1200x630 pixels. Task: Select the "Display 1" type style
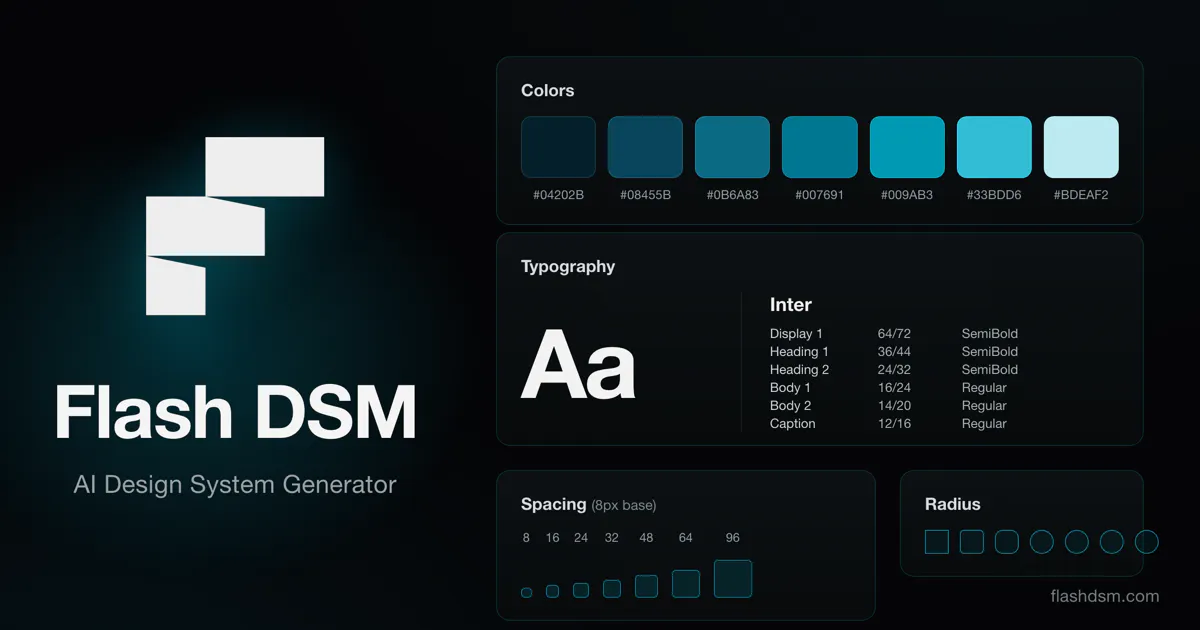pyautogui.click(x=796, y=334)
